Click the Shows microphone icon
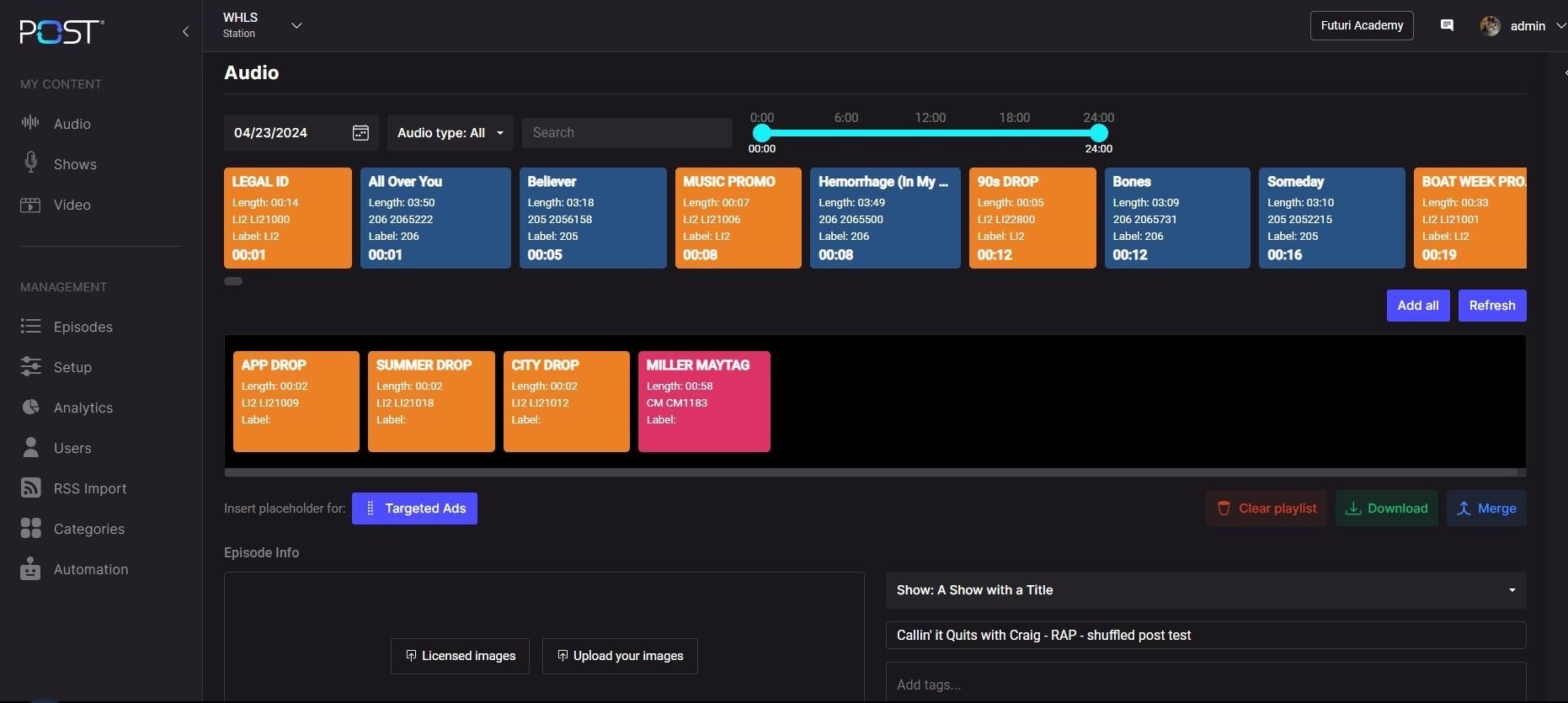Viewport: 1568px width, 703px height. click(30, 162)
